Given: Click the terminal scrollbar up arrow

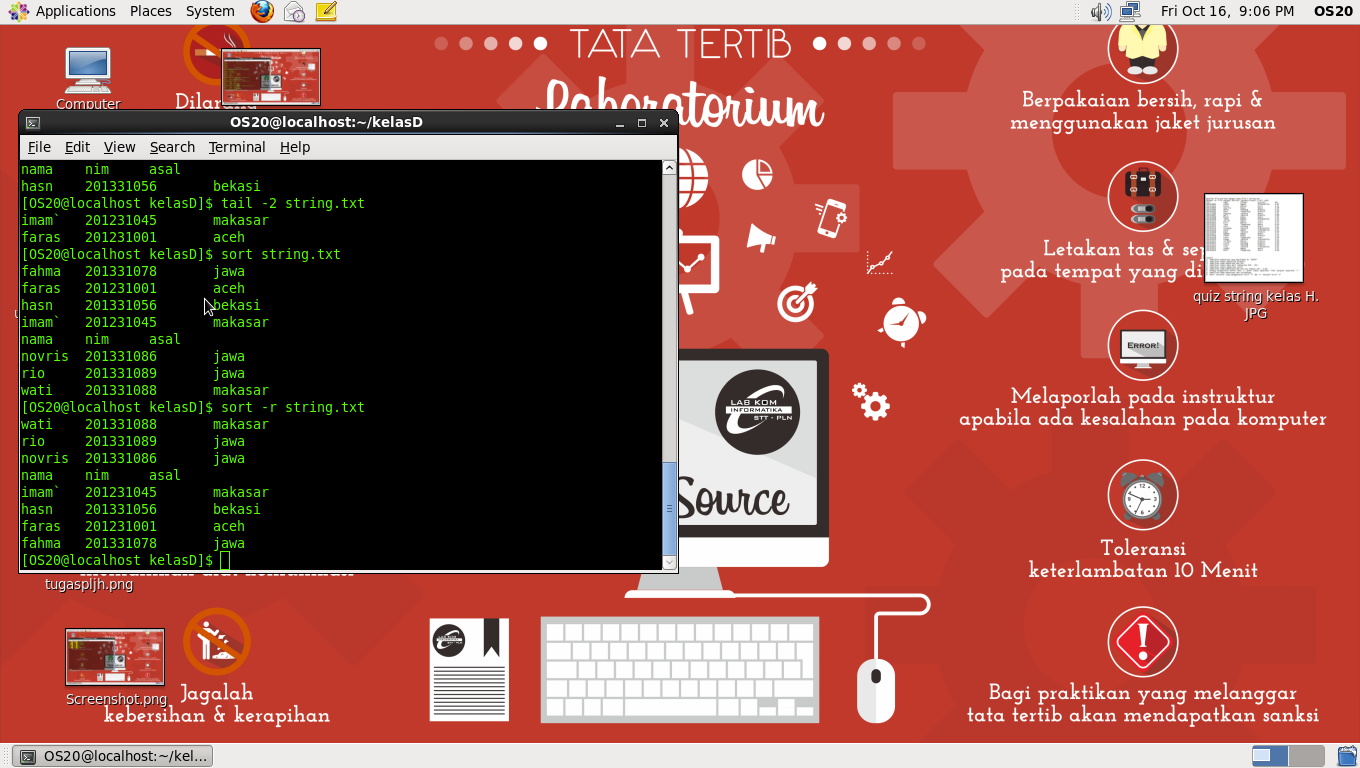Looking at the screenshot, I should (x=670, y=168).
